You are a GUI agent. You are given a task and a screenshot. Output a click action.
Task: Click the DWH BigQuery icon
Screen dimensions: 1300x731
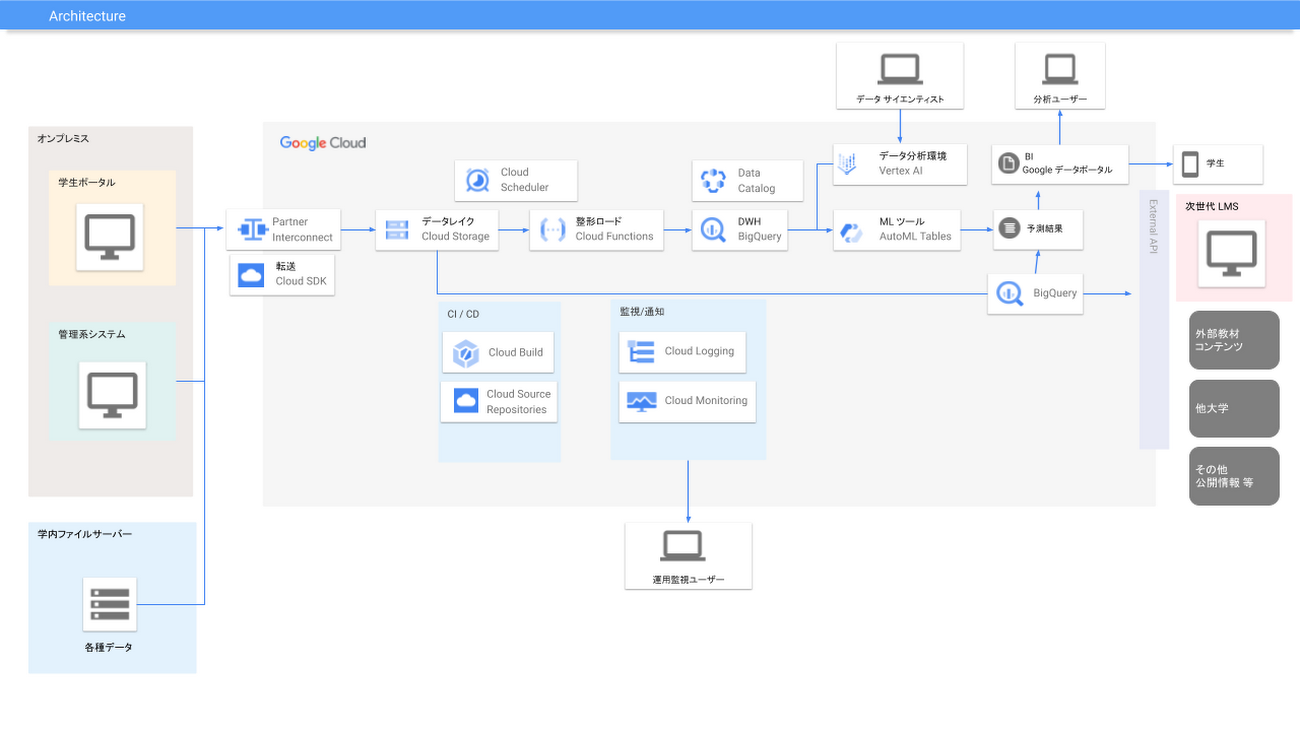tap(713, 229)
